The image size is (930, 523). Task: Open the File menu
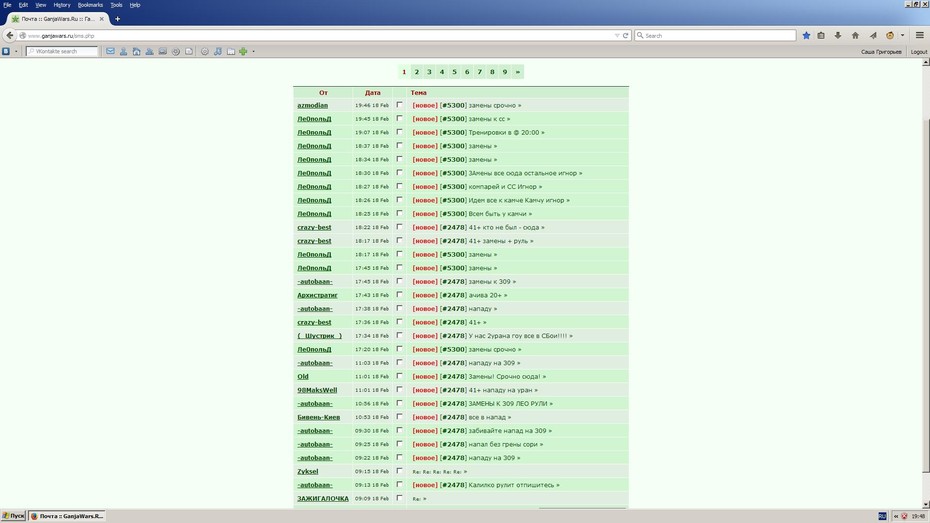(x=7, y=5)
